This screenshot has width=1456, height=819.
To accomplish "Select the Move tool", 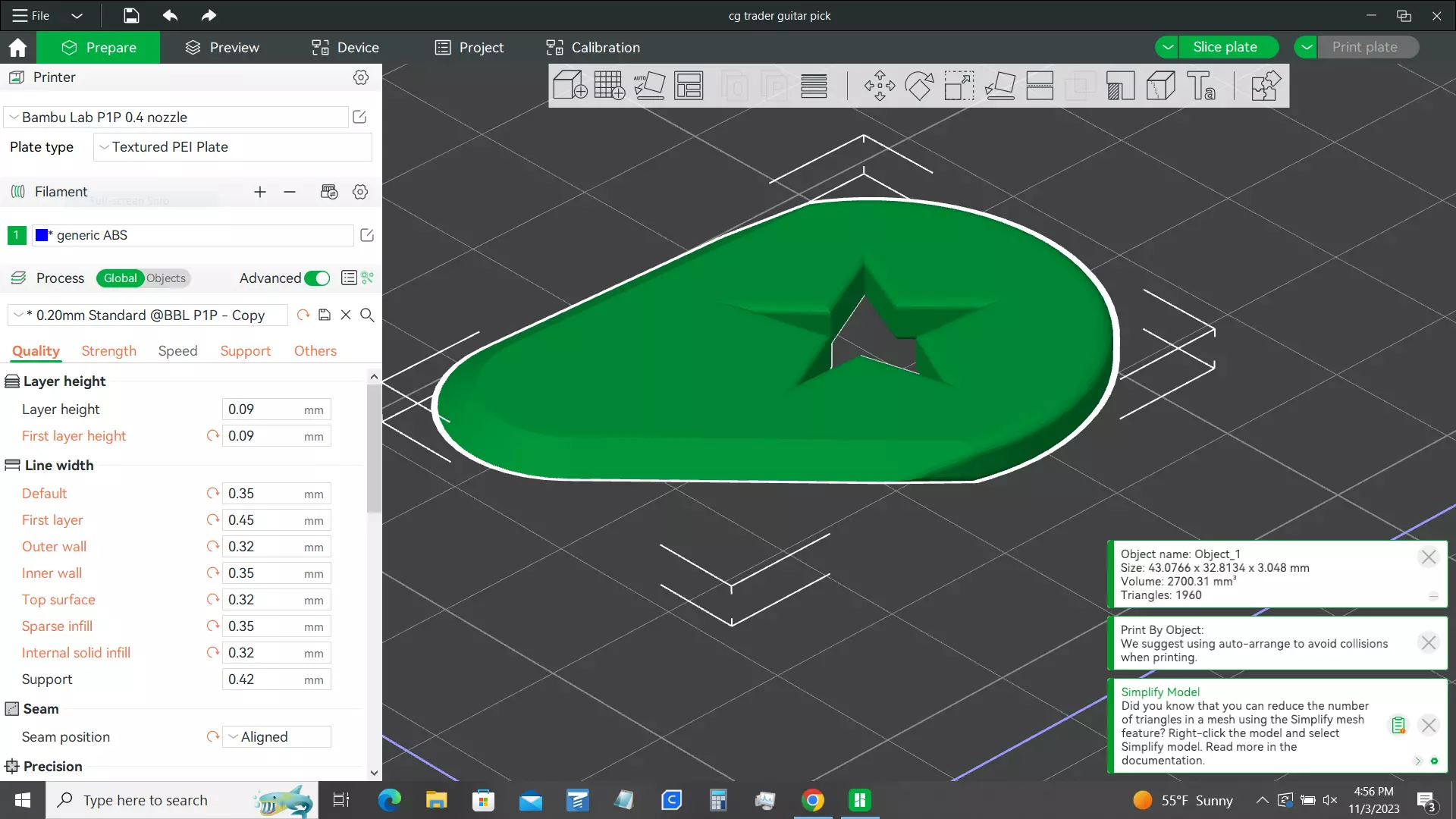I will point(879,86).
